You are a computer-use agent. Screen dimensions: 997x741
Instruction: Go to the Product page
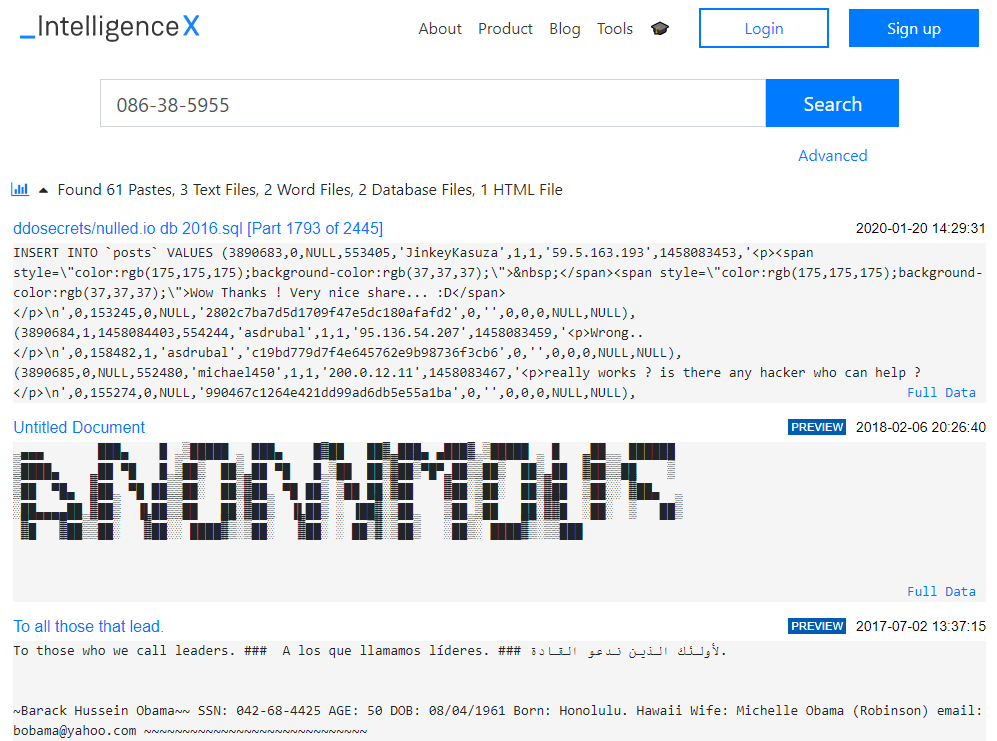coord(505,29)
